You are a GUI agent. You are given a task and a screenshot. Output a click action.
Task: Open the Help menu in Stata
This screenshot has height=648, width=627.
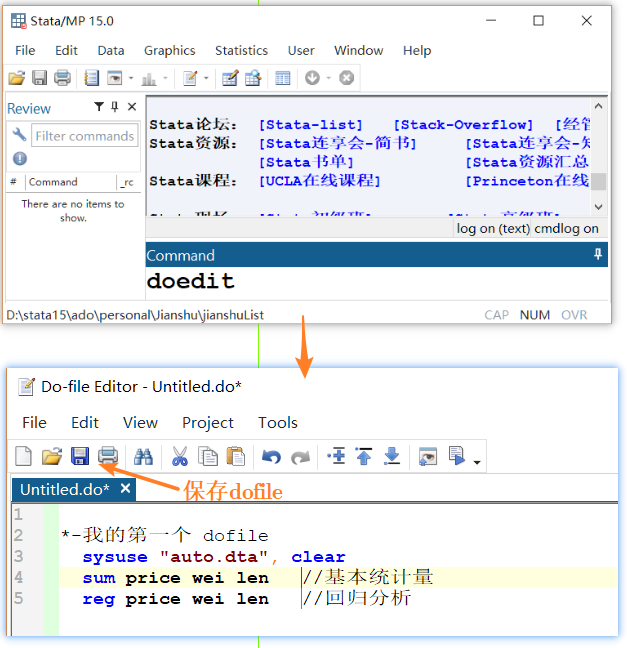pos(417,50)
